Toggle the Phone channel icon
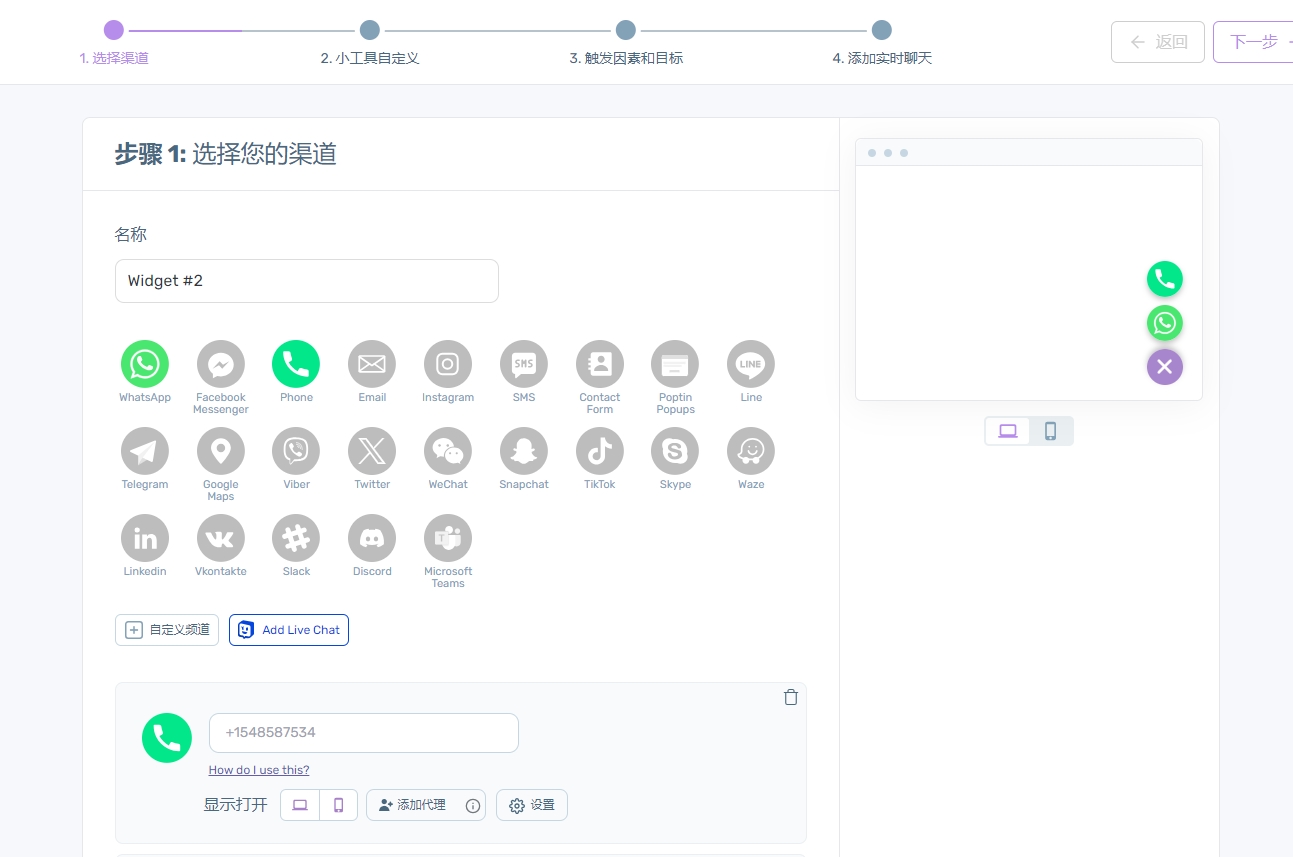 296,364
